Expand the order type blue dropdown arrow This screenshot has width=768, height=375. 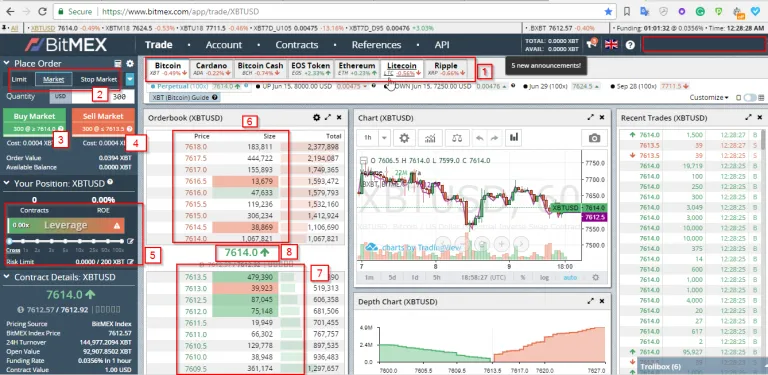[130, 79]
